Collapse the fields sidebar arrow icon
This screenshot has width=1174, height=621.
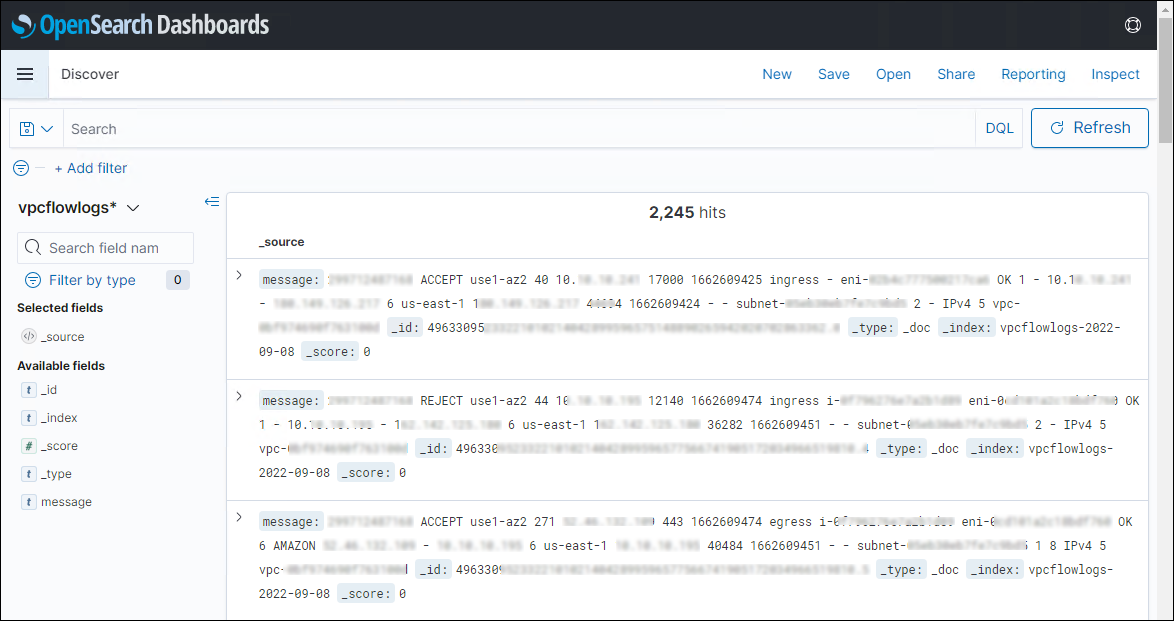point(212,202)
